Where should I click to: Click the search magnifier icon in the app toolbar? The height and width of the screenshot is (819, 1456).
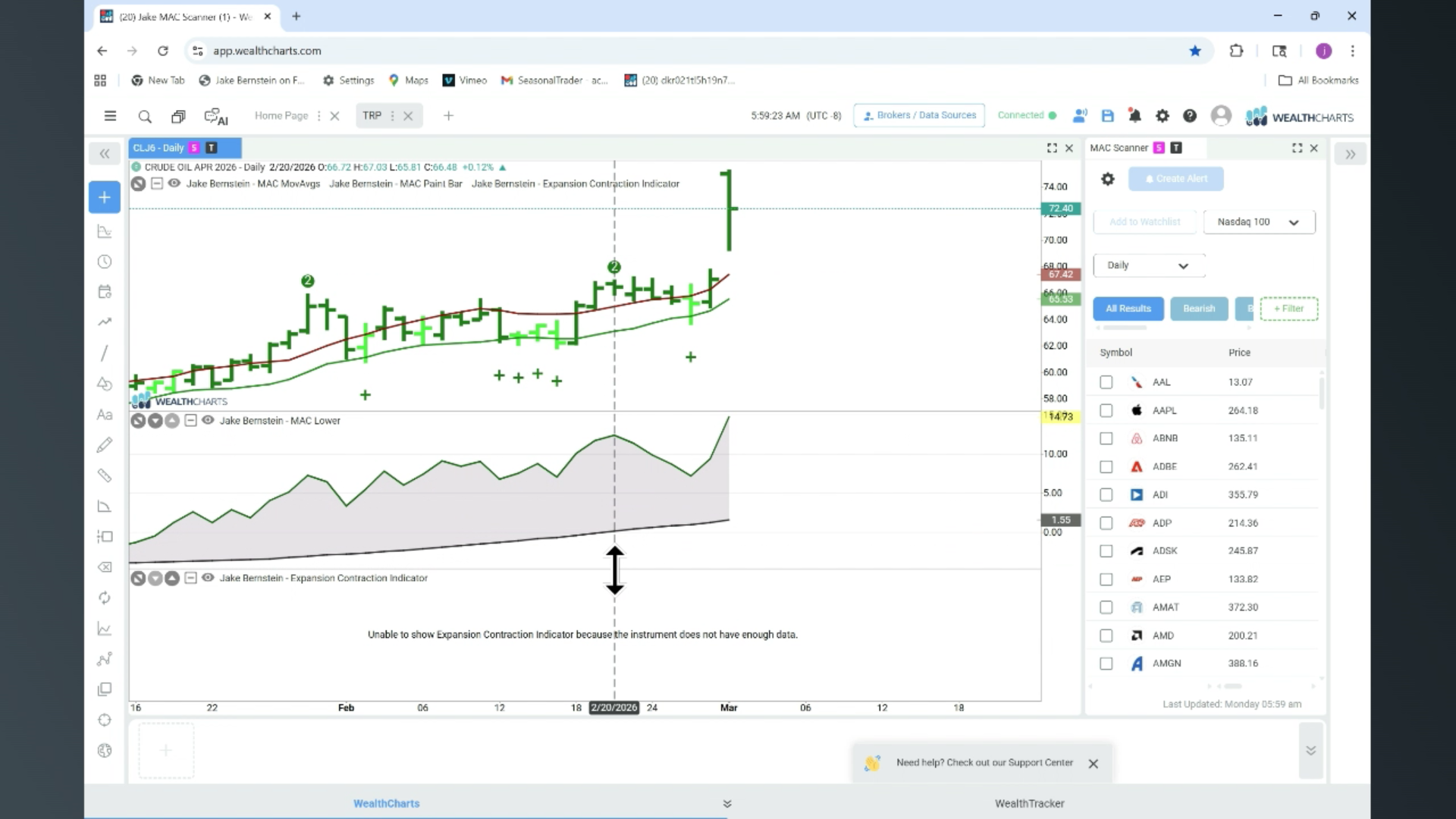[x=145, y=116]
